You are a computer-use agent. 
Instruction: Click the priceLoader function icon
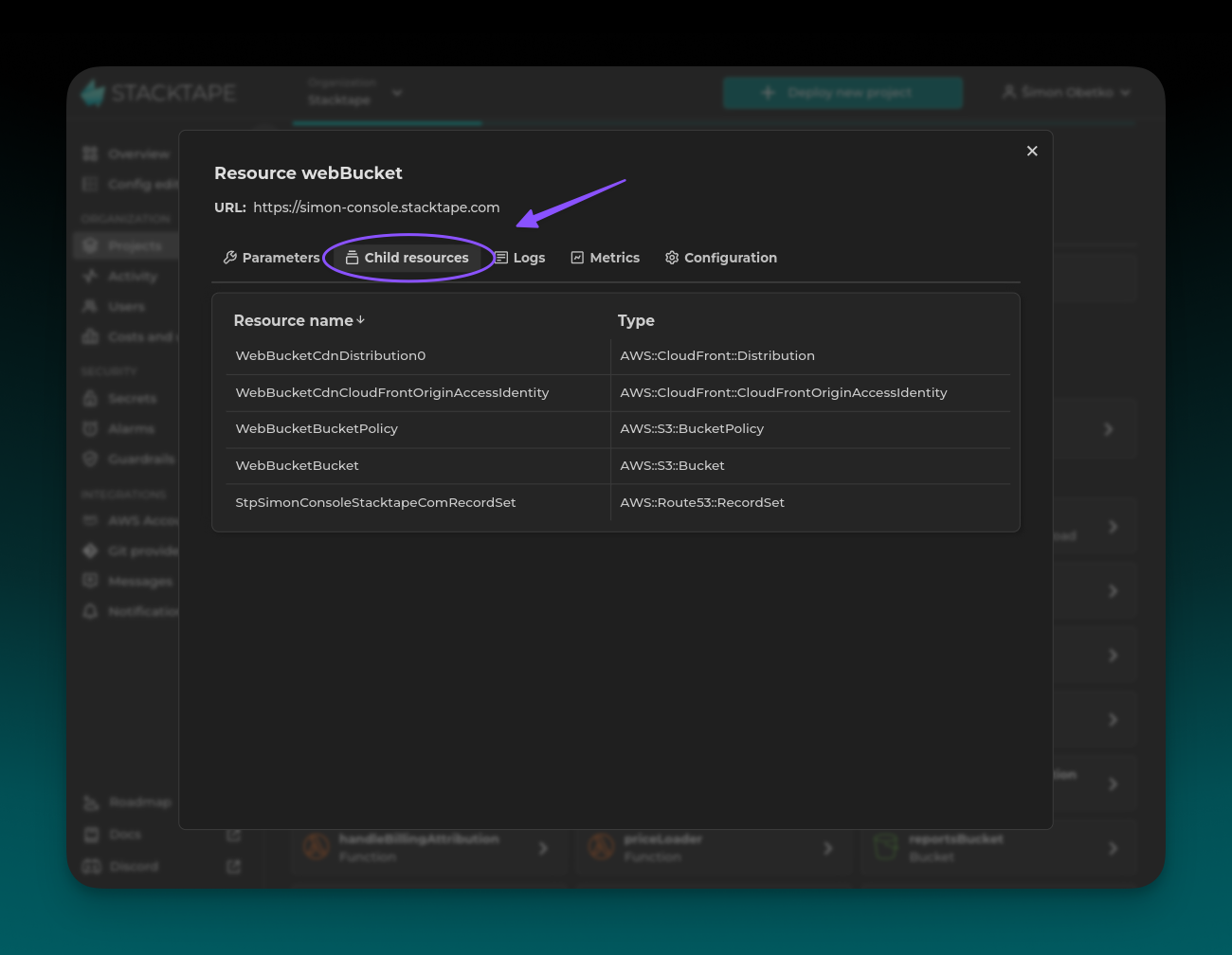coord(601,846)
